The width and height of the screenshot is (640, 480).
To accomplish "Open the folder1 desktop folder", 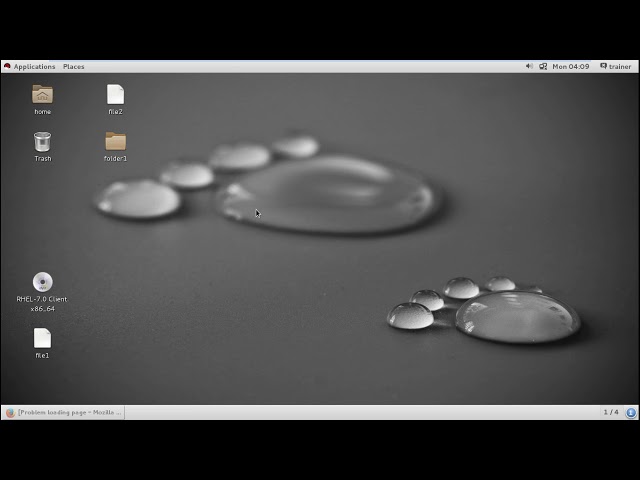I will pos(115,142).
